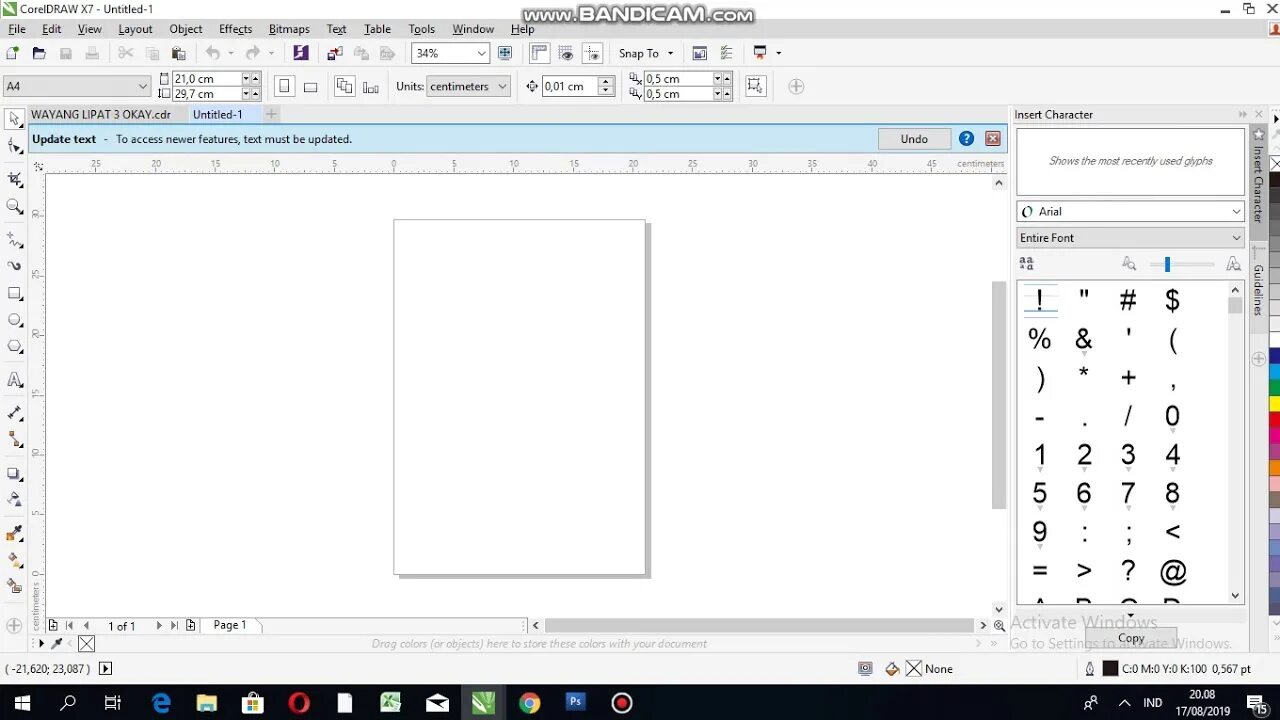Increase the nudge distance value
This screenshot has width=1280, height=720.
click(x=605, y=81)
